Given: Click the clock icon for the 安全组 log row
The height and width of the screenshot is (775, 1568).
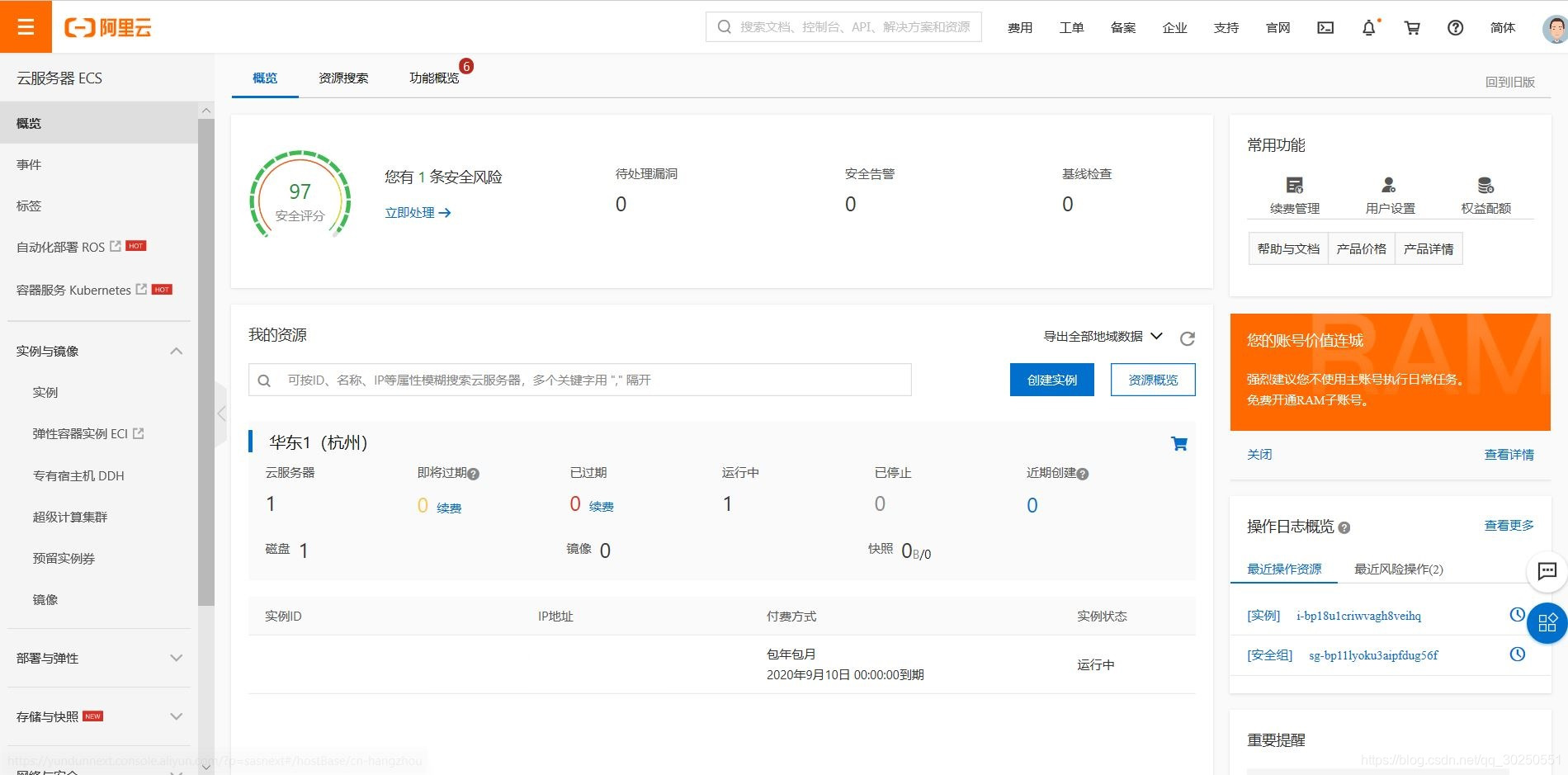Looking at the screenshot, I should point(1517,654).
